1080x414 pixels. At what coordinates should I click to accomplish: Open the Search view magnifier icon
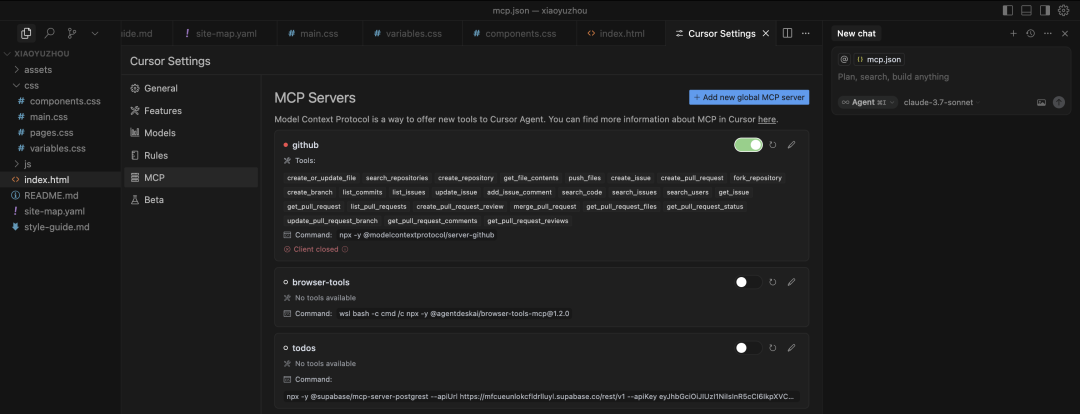pyautogui.click(x=50, y=33)
